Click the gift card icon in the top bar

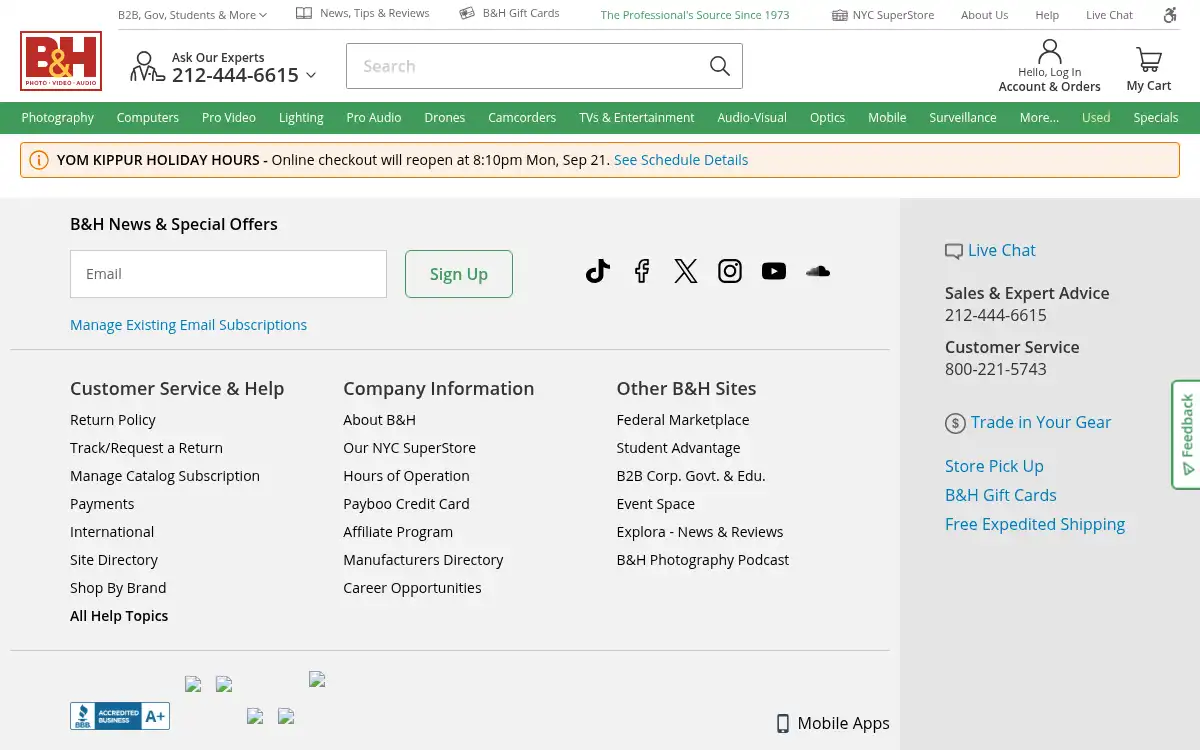tap(467, 13)
